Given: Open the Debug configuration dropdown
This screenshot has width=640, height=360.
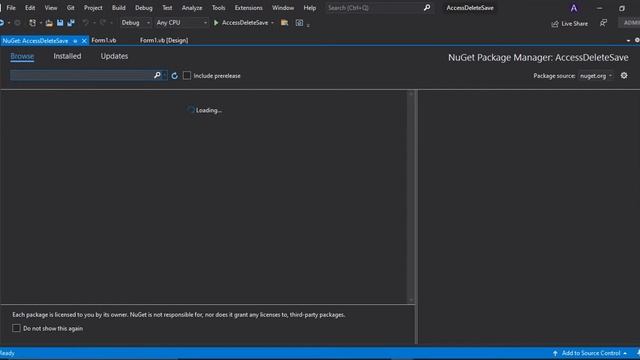Looking at the screenshot, I should [136, 23].
